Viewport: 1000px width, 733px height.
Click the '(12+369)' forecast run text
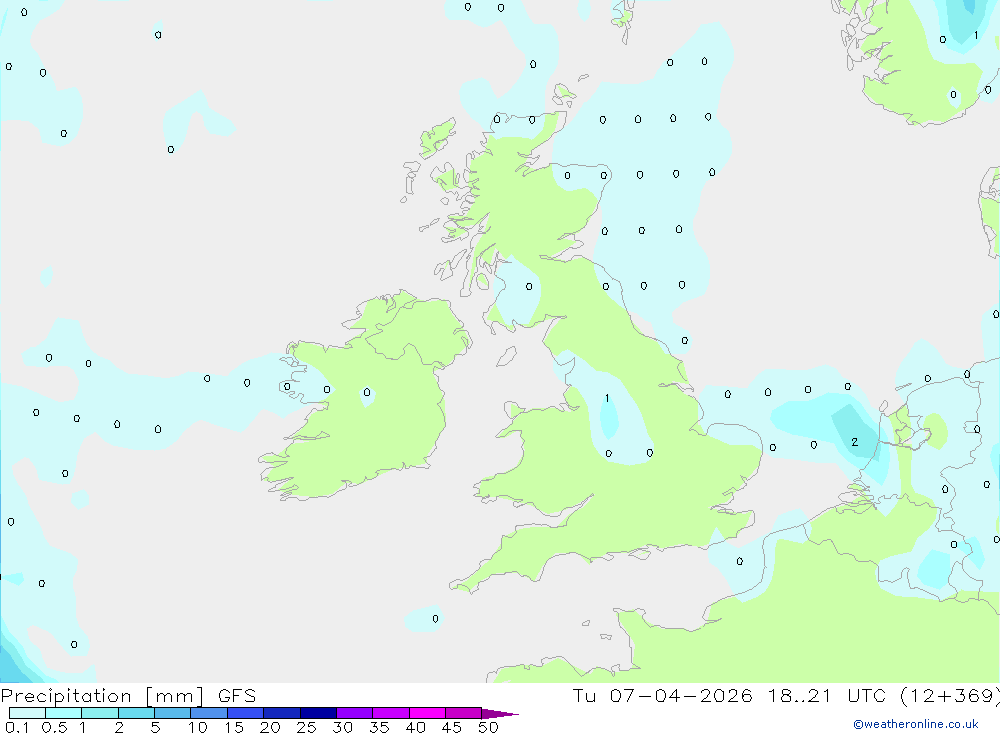tap(950, 696)
